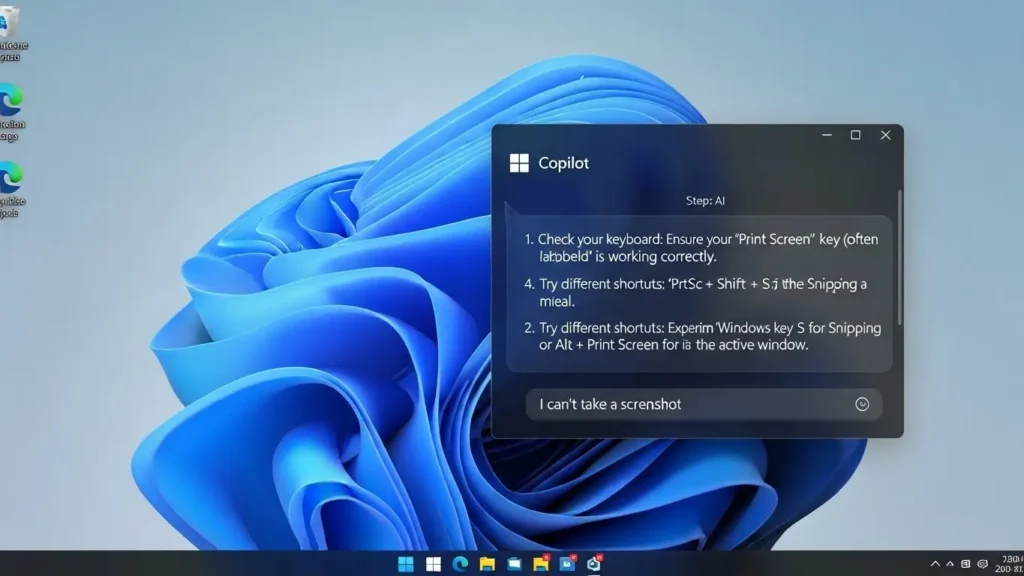
Task: Click the white Windows logo taskbar icon
Action: [433, 564]
